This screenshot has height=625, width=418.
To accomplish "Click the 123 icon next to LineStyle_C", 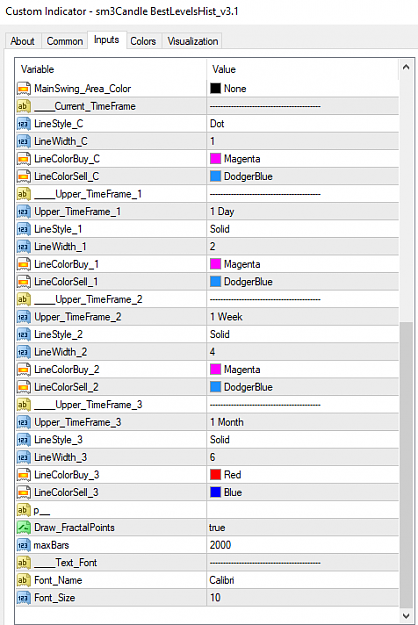I will [24, 124].
